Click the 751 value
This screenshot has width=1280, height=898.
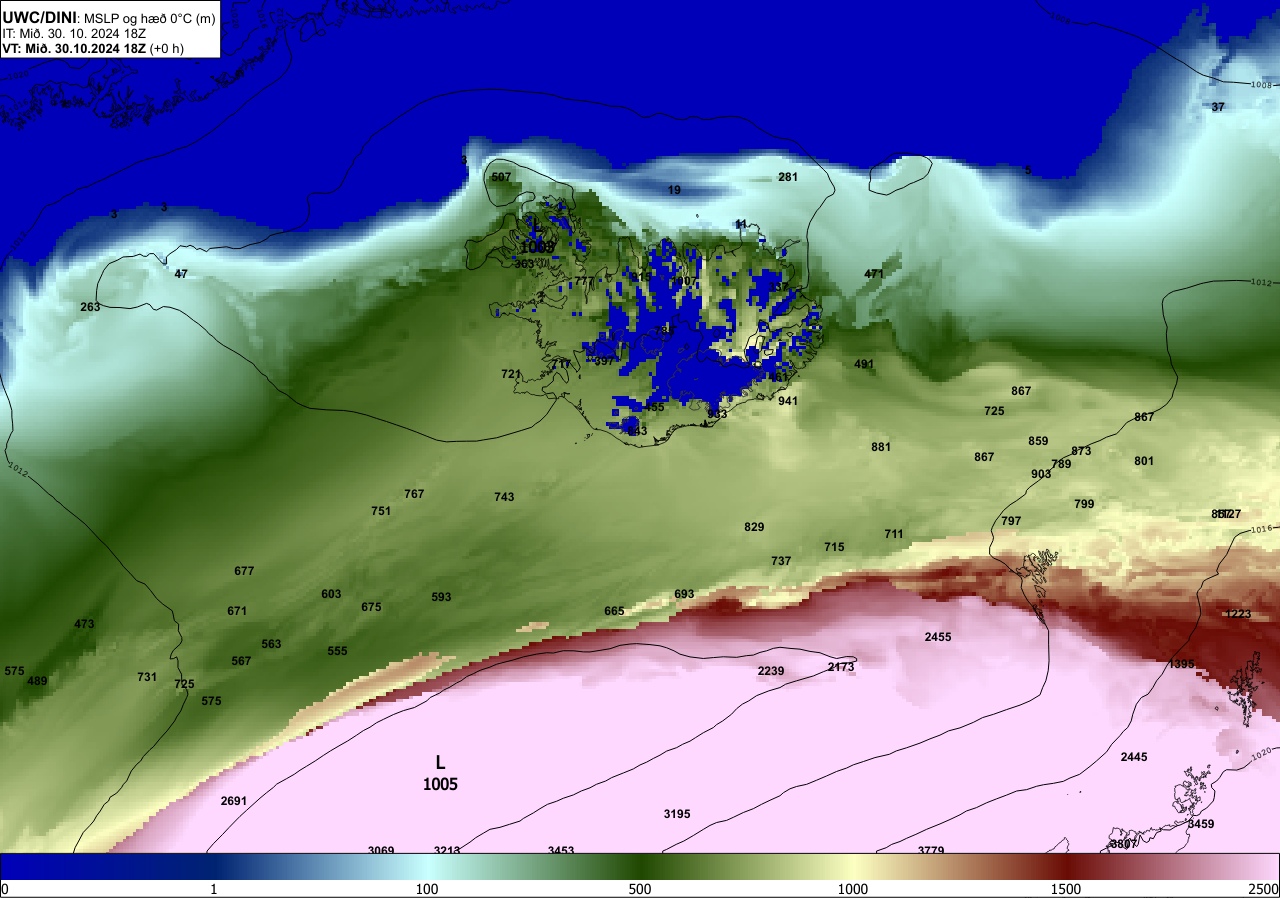click(x=381, y=511)
